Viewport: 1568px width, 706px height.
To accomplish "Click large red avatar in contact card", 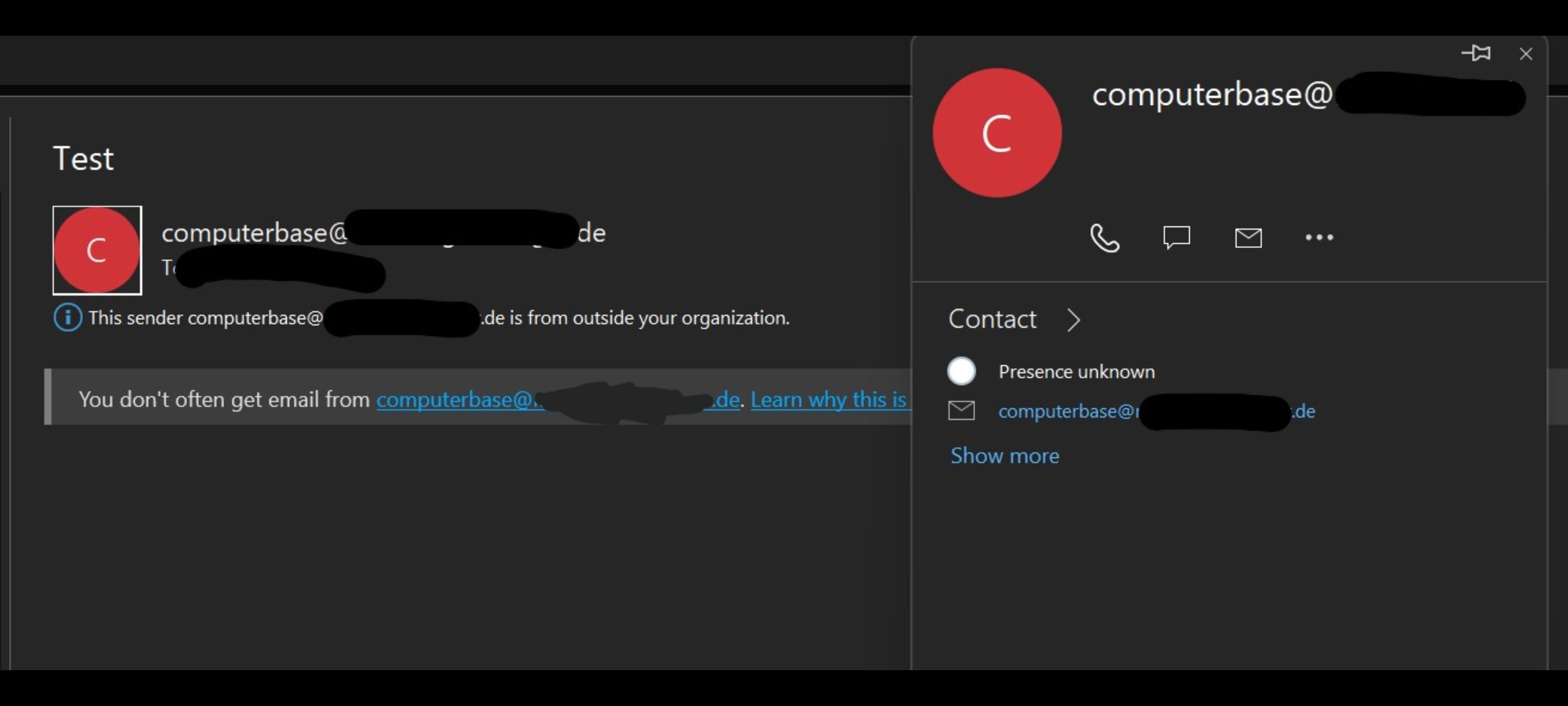I will [x=997, y=133].
